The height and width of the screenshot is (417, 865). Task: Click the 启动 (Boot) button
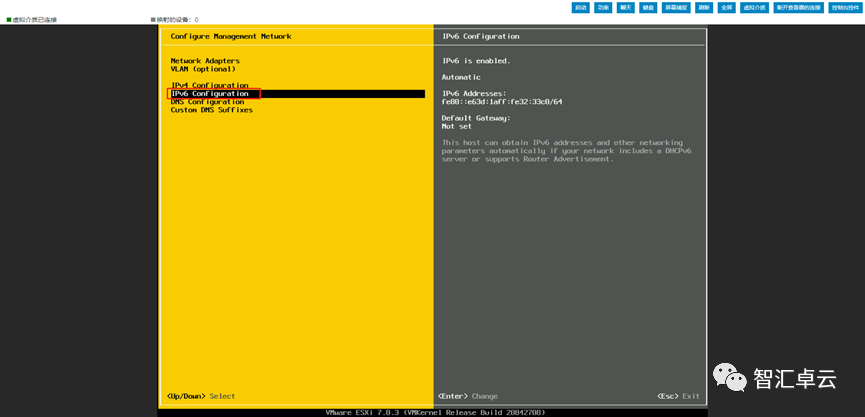coord(580,8)
